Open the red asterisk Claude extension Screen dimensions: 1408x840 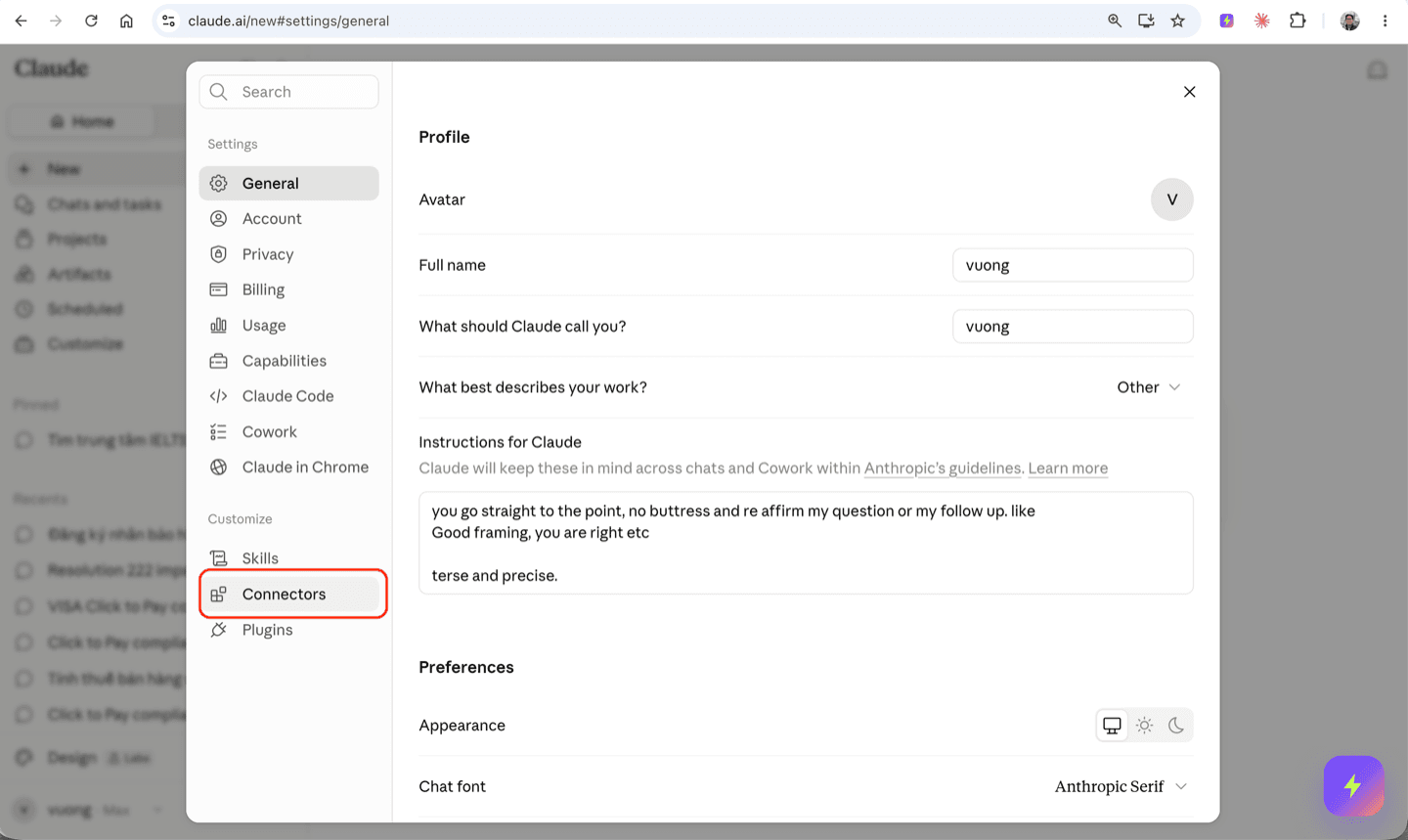tap(1262, 21)
